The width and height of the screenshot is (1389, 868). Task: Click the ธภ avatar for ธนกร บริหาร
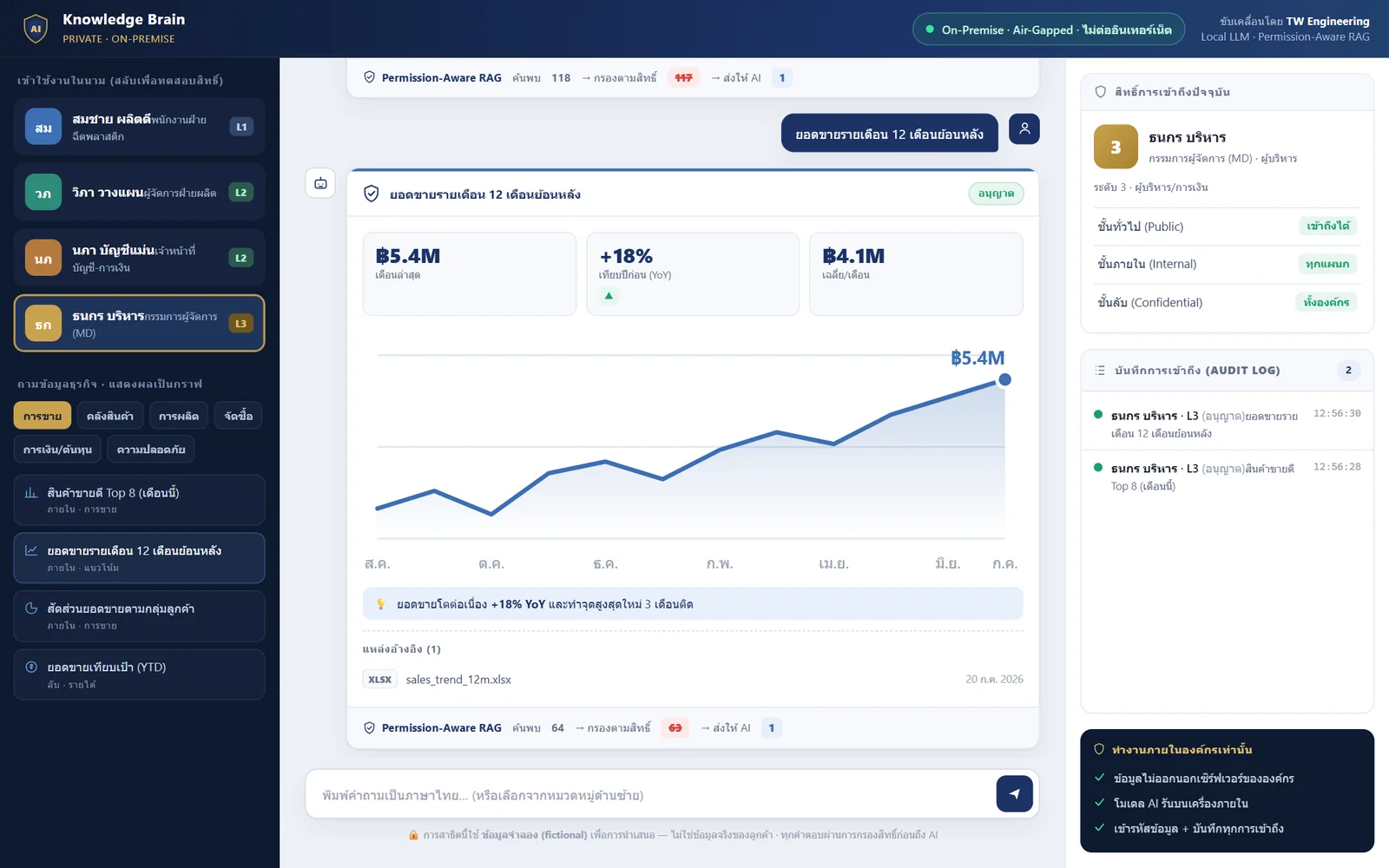pos(43,324)
